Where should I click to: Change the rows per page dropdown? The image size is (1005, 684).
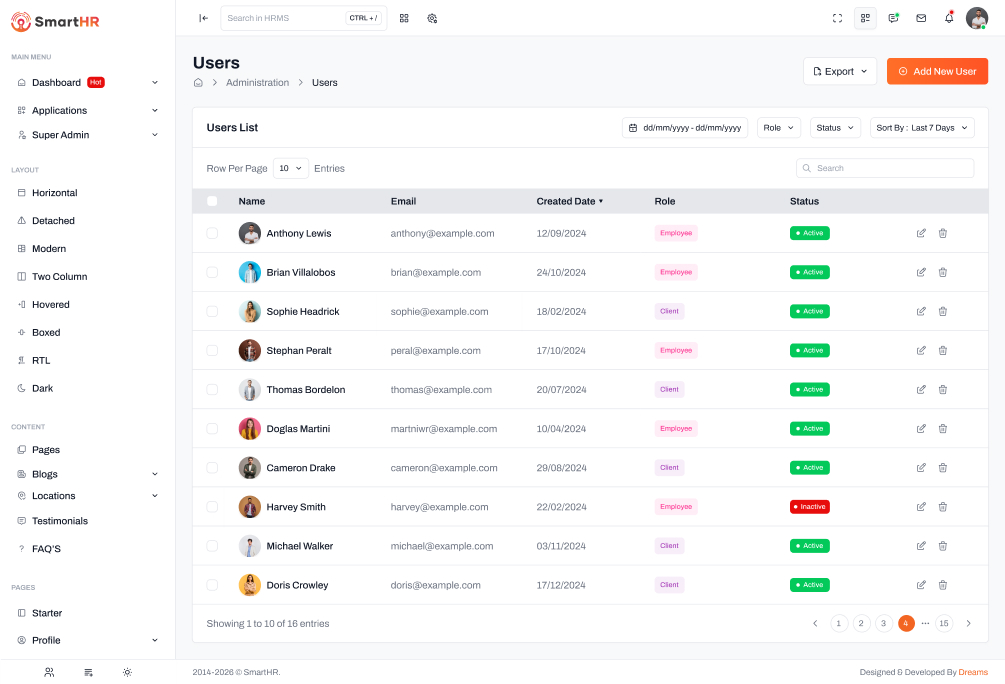tap(290, 169)
